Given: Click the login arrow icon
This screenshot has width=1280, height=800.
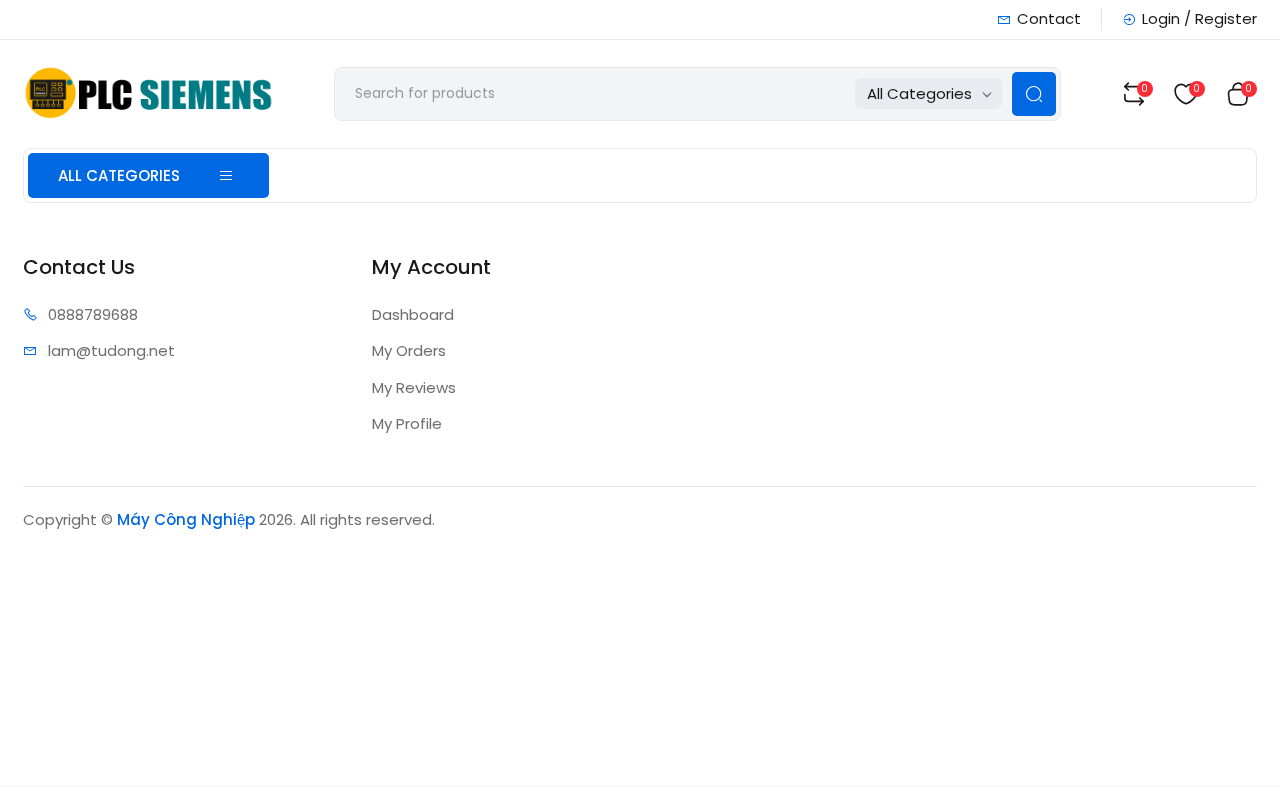Looking at the screenshot, I should coord(1129,20).
